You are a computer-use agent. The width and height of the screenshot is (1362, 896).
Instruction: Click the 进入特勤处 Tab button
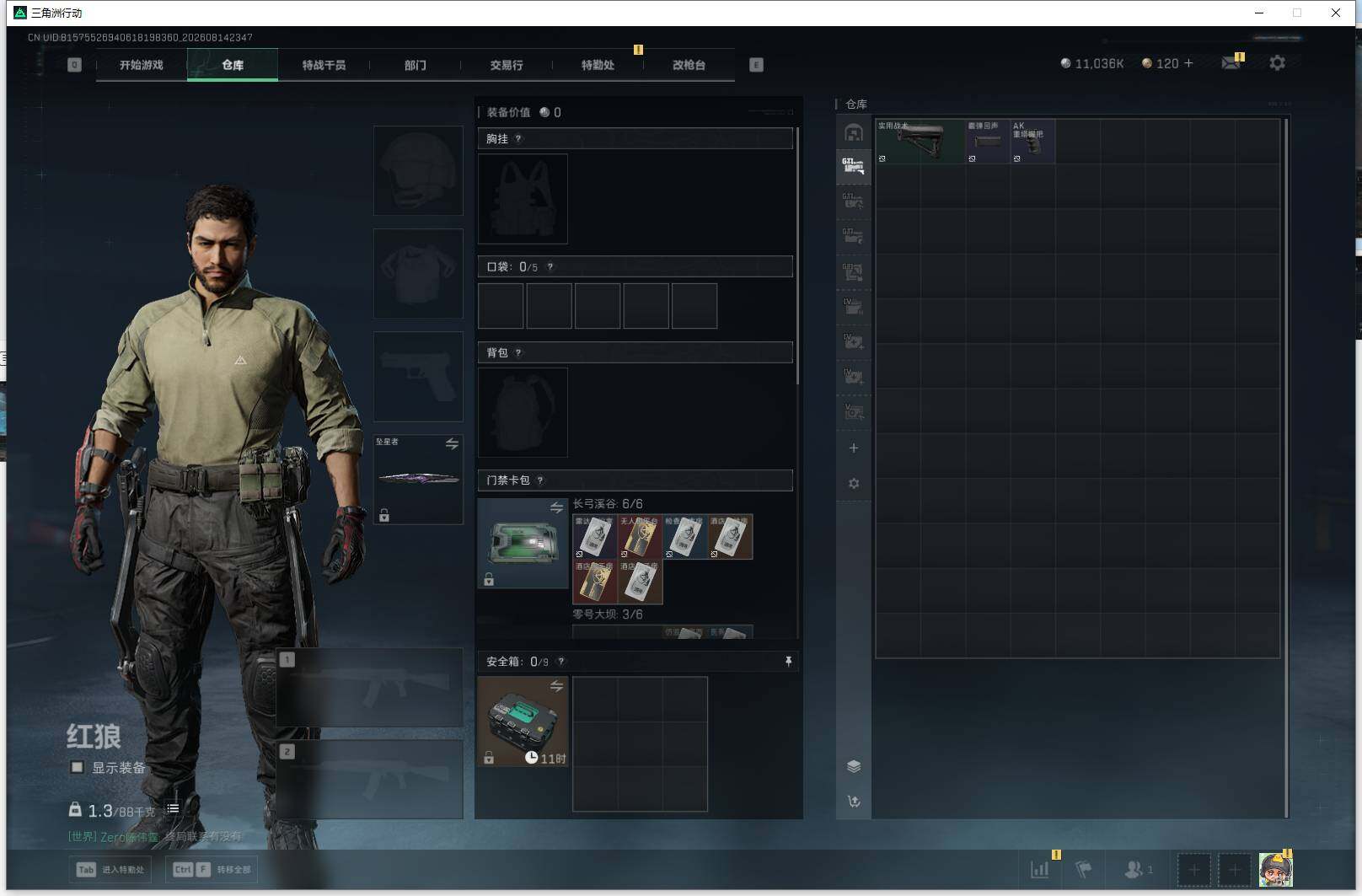[110, 869]
